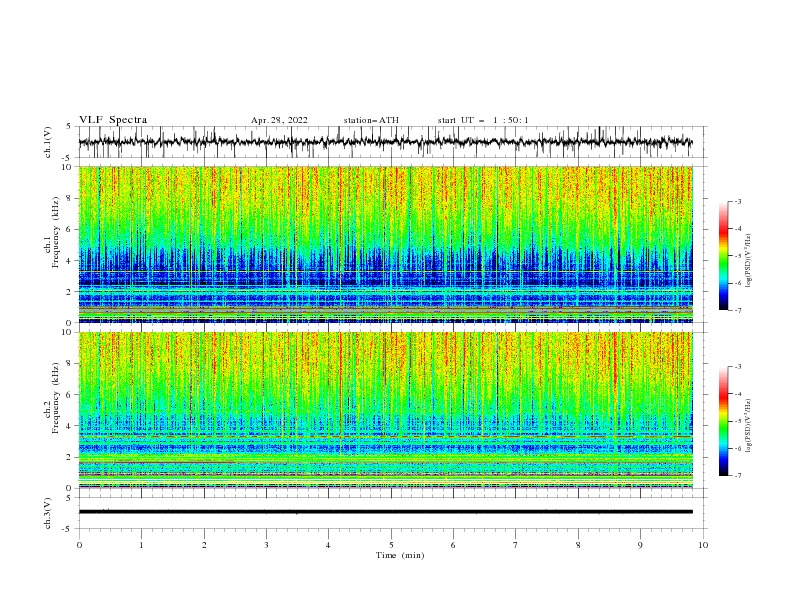Click the ch.3(V) waveform axis label
Image resolution: width=792 pixels, height=612 pixels.
48,513
